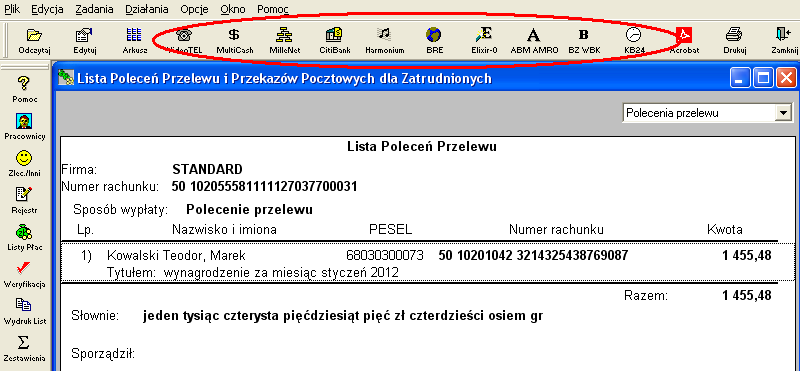Viewport: 800px width, 371px height.
Task: Click employee account number 50 10201042 3214325438769087
Action: click(x=533, y=255)
